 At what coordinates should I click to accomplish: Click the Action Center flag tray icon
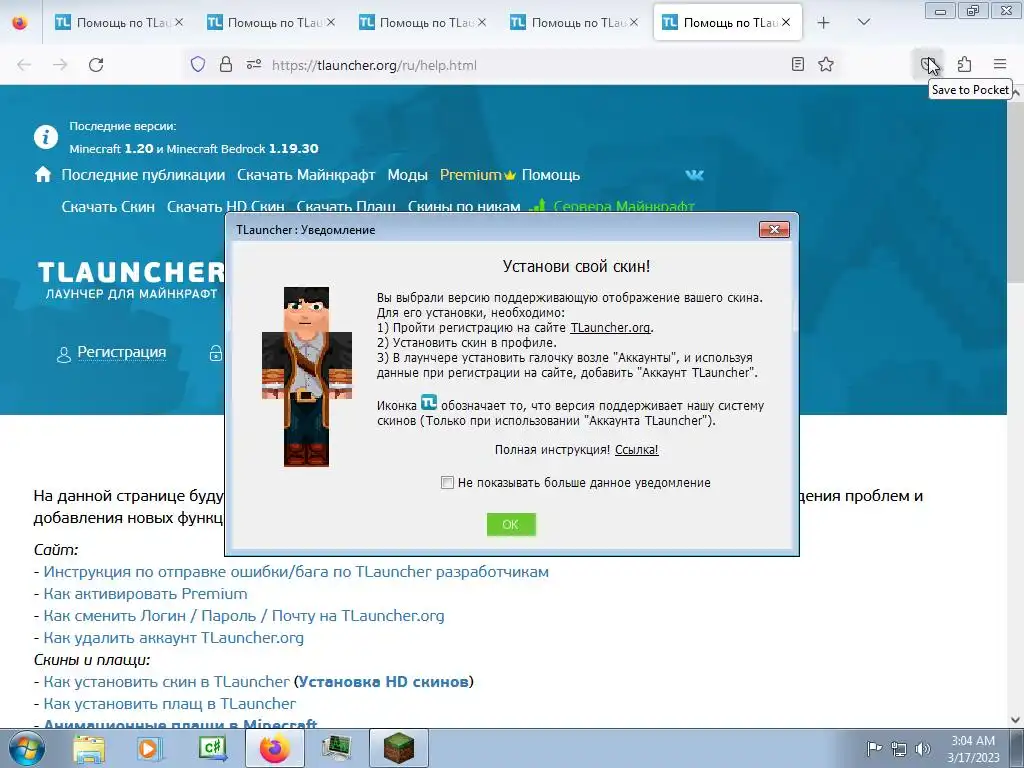pos(873,748)
